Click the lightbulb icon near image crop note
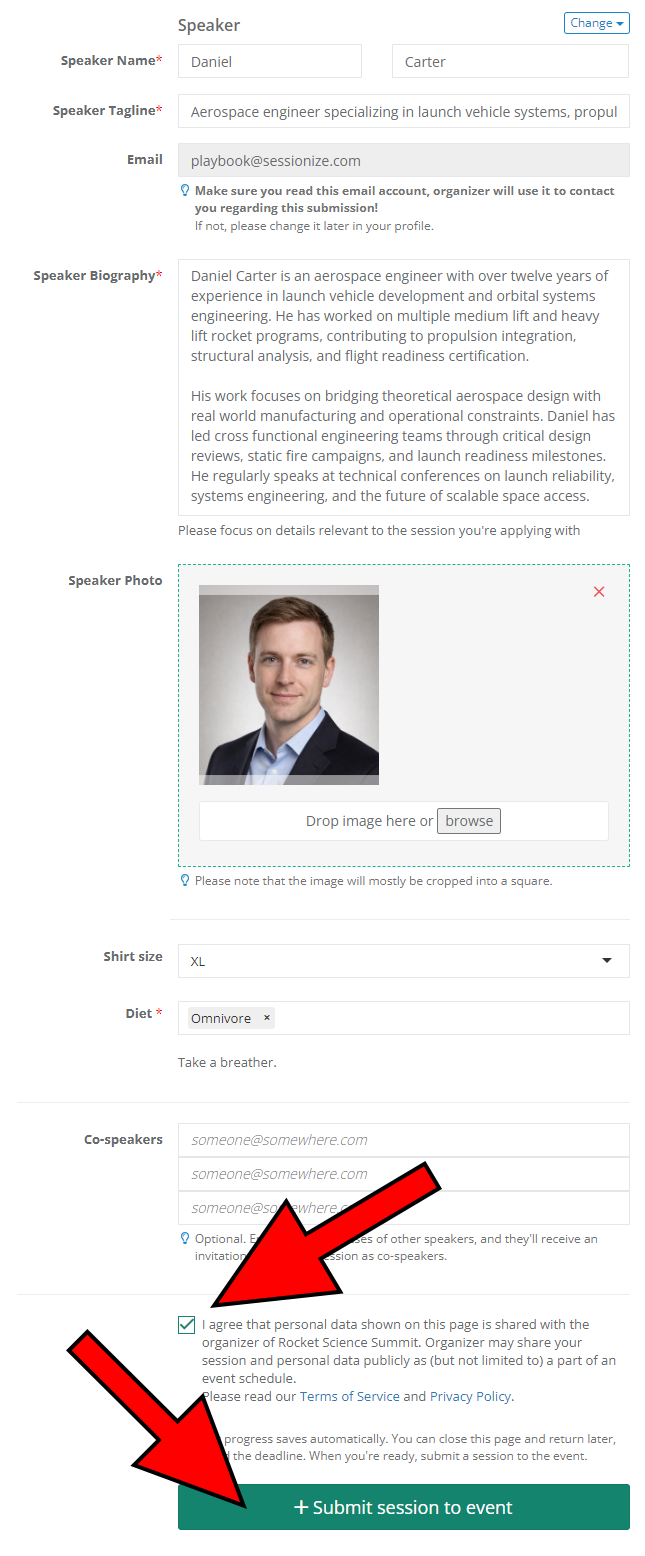This screenshot has width=645, height=1556. pos(185,881)
